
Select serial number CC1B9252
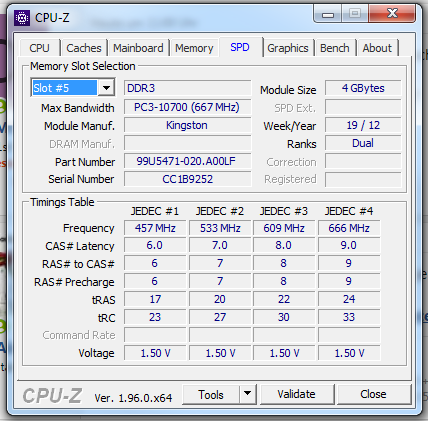187,179
